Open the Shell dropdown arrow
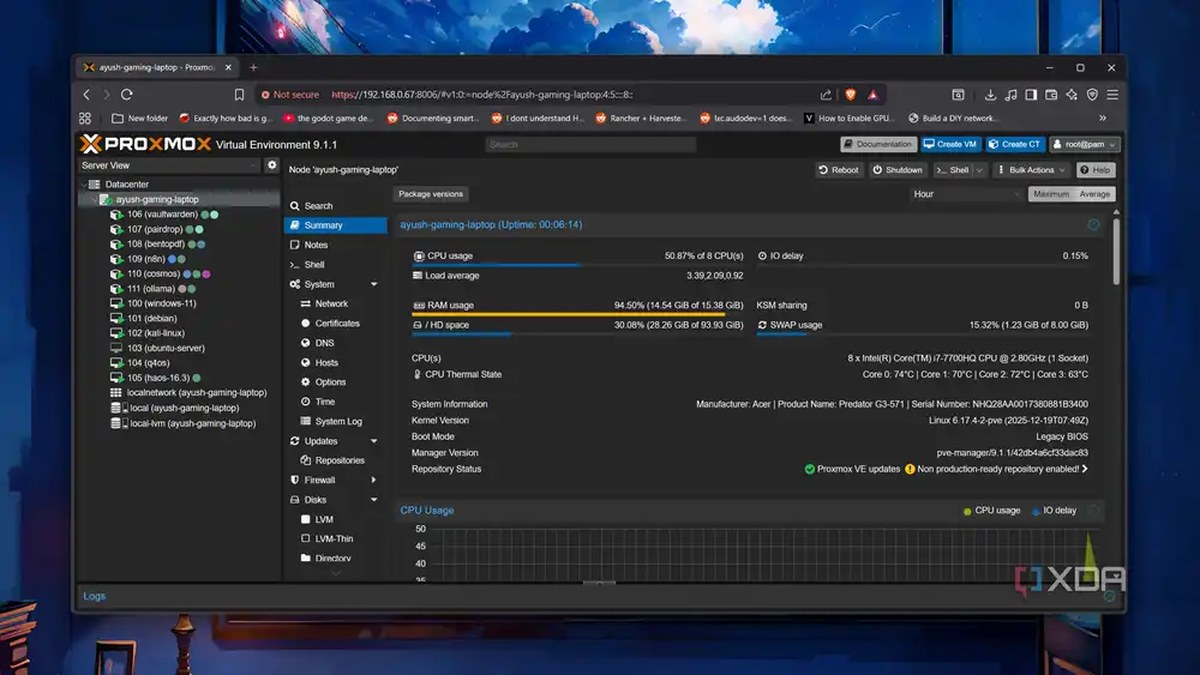This screenshot has width=1200, height=675. click(x=980, y=170)
